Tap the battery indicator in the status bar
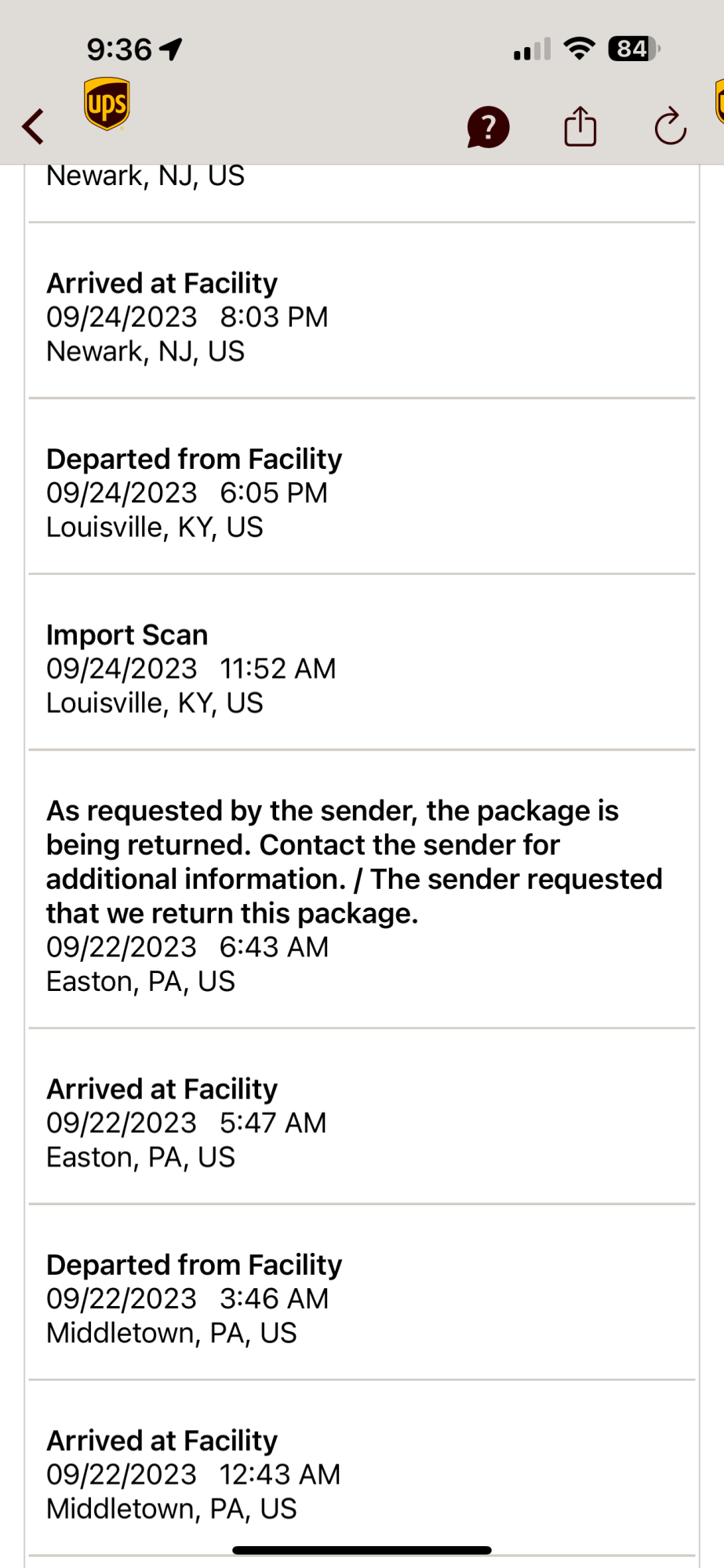724x1568 pixels. coord(635,49)
